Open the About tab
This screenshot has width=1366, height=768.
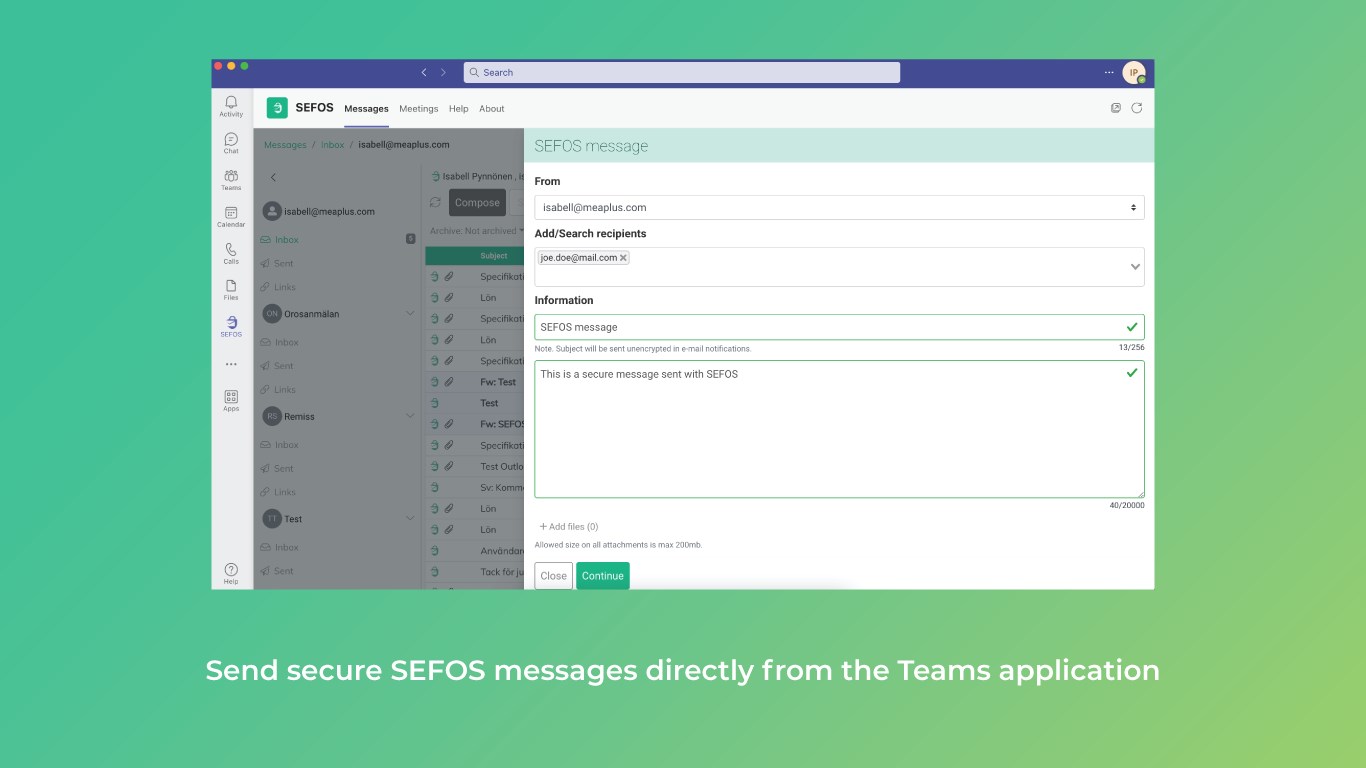pos(491,109)
